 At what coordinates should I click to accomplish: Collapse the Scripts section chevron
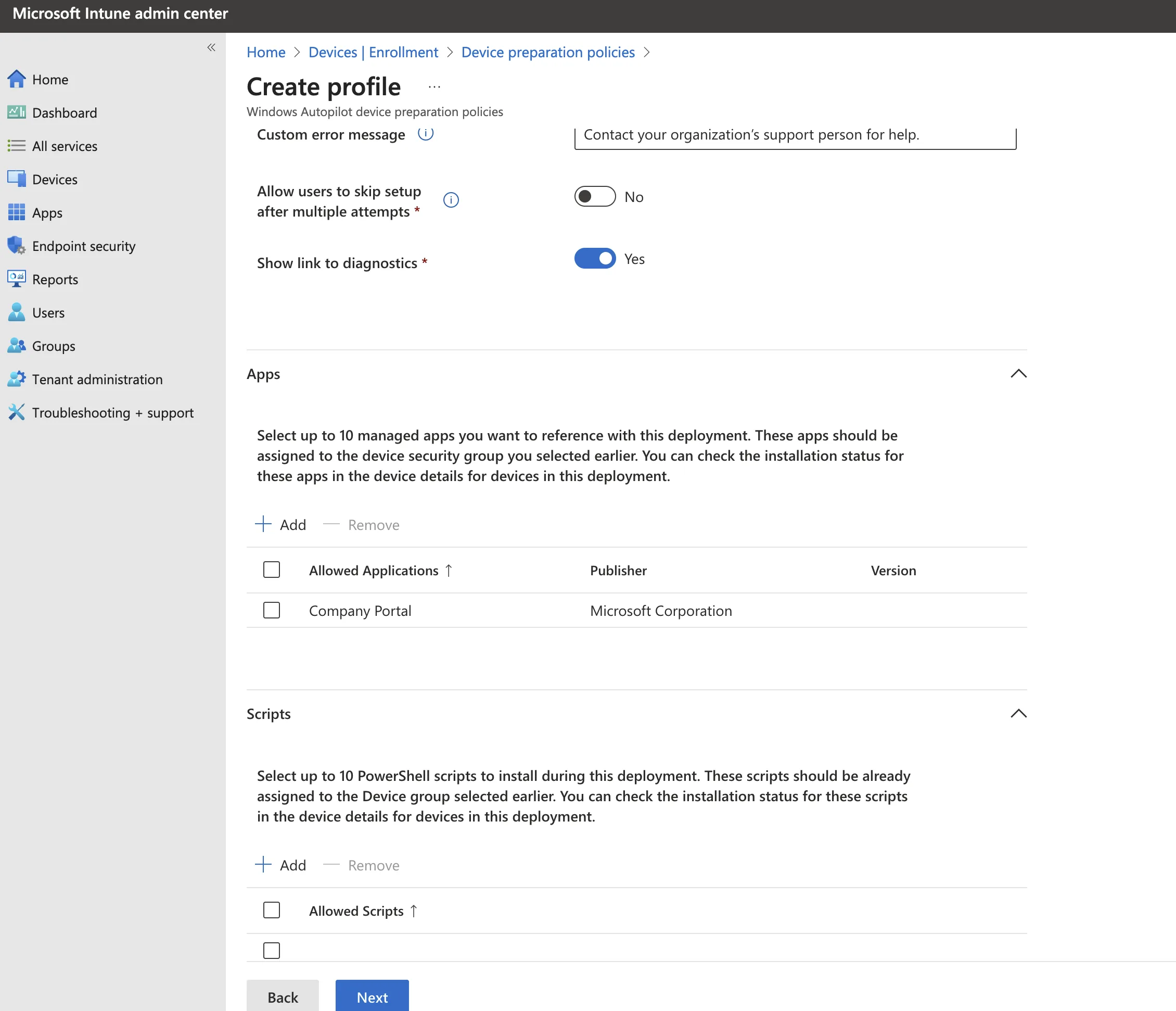[1018, 713]
